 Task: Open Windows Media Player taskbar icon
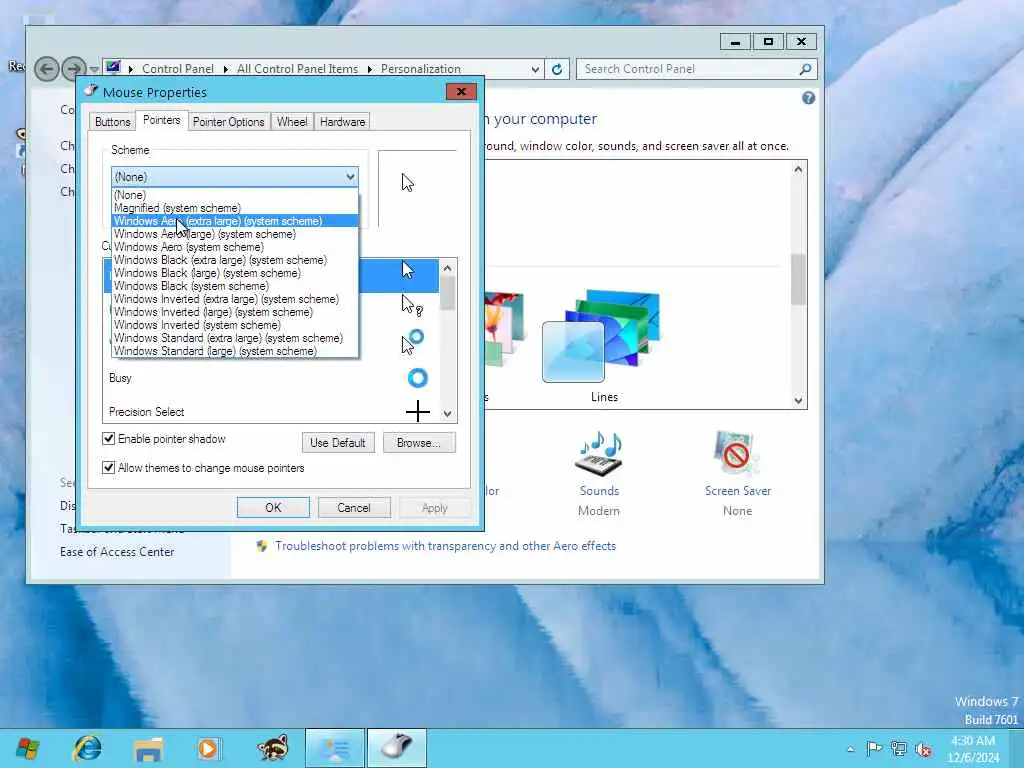coord(210,748)
